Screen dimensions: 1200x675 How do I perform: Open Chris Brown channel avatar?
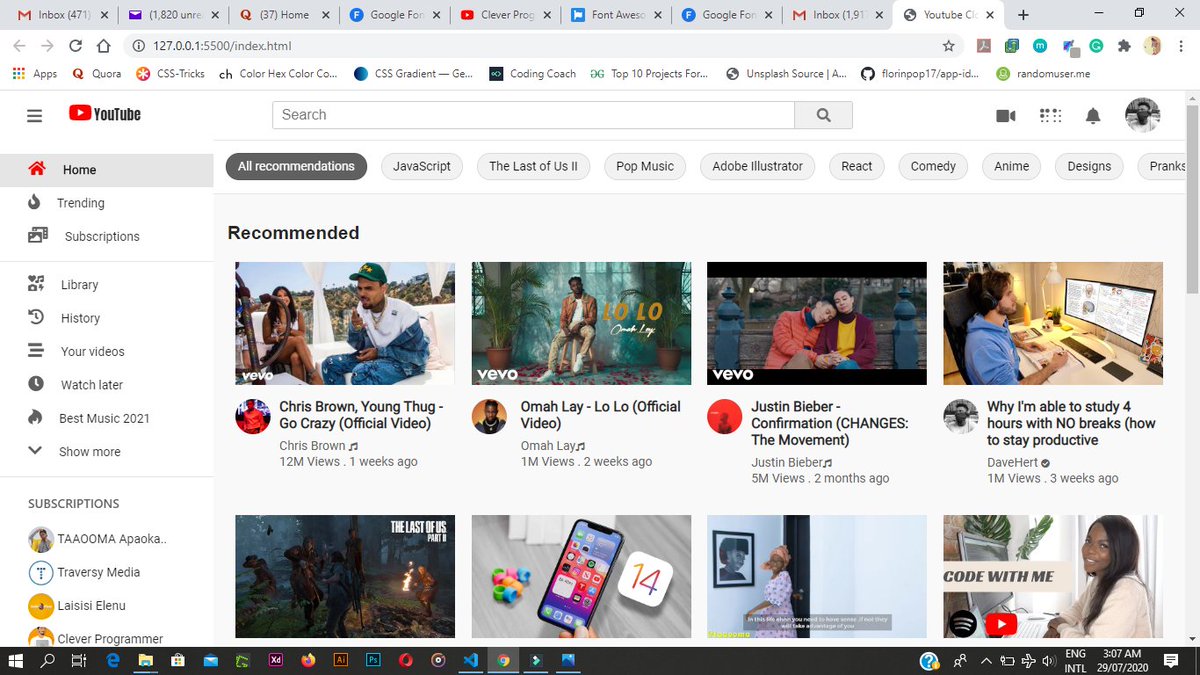pos(253,416)
